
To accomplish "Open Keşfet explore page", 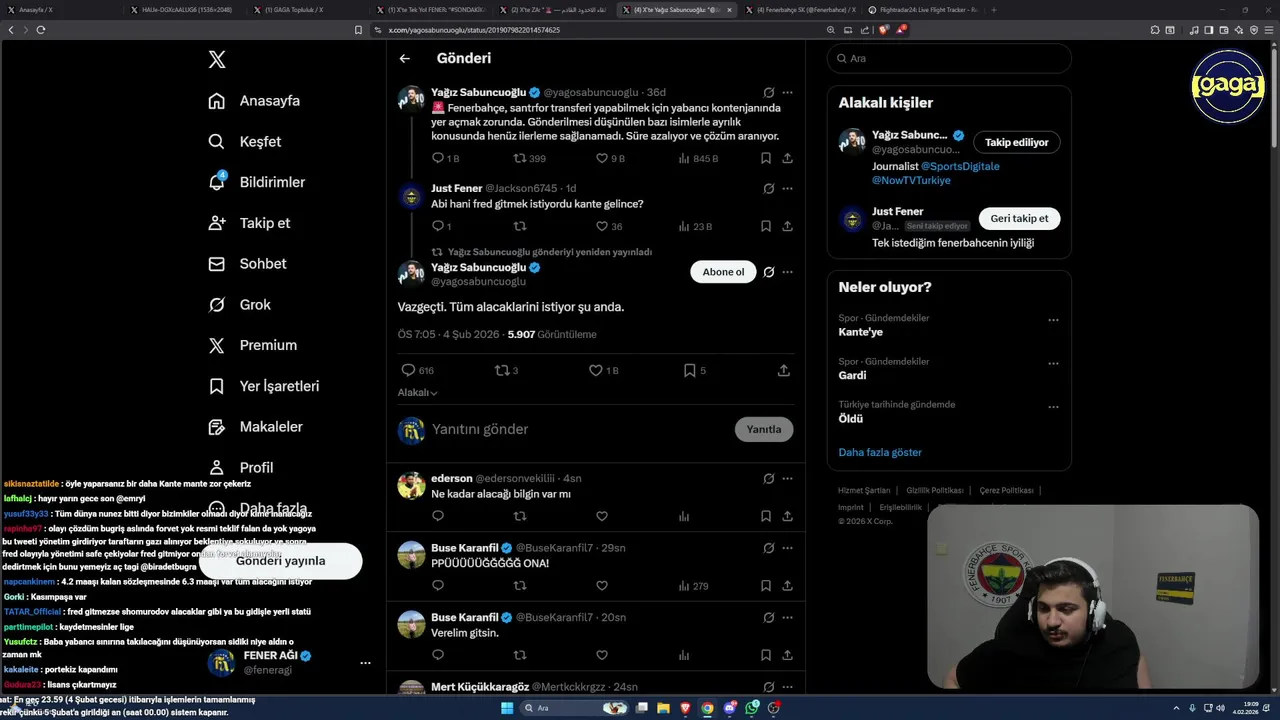I will [x=245, y=142].
